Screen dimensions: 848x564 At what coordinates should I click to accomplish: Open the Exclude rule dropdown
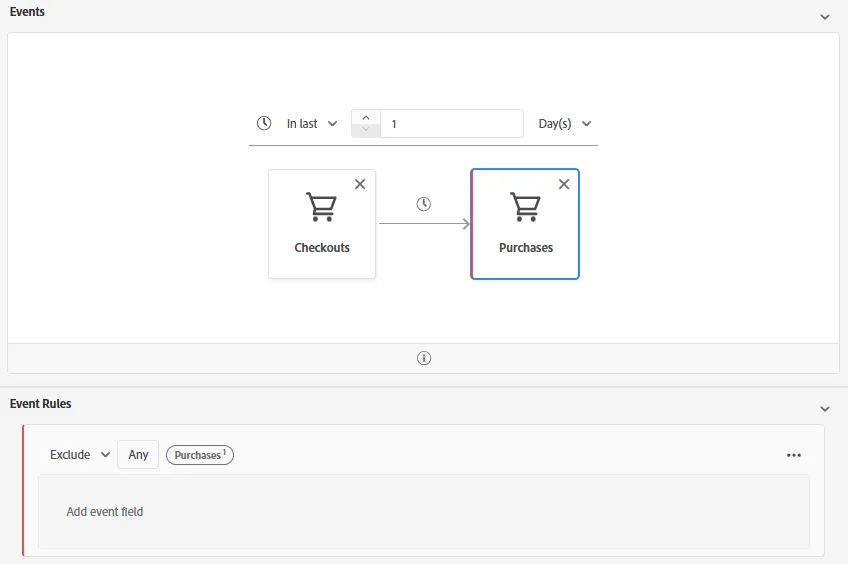[80, 455]
